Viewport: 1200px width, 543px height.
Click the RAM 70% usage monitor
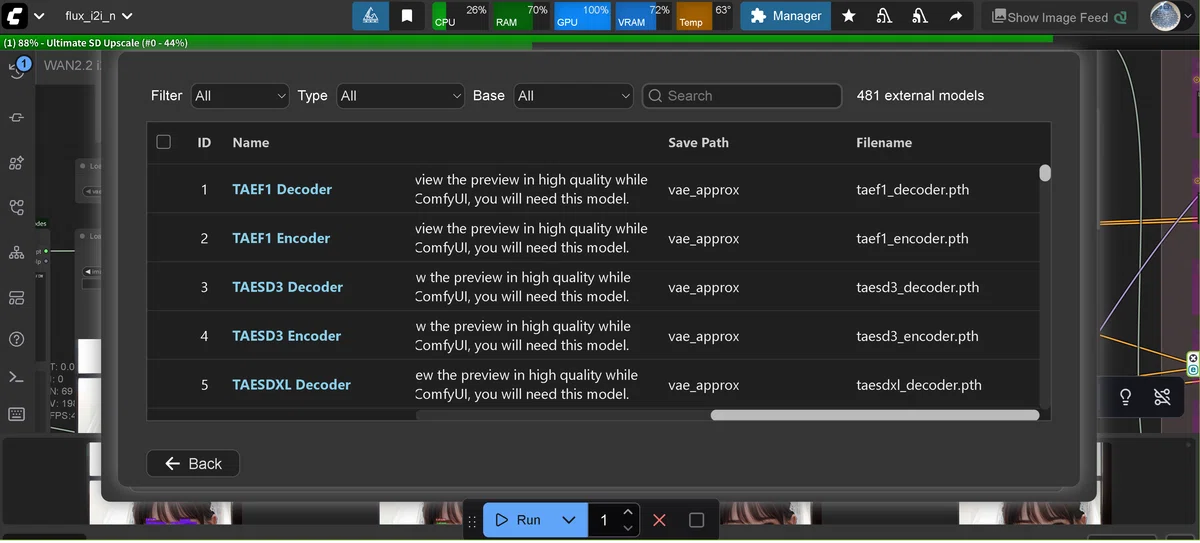pyautogui.click(x=522, y=16)
